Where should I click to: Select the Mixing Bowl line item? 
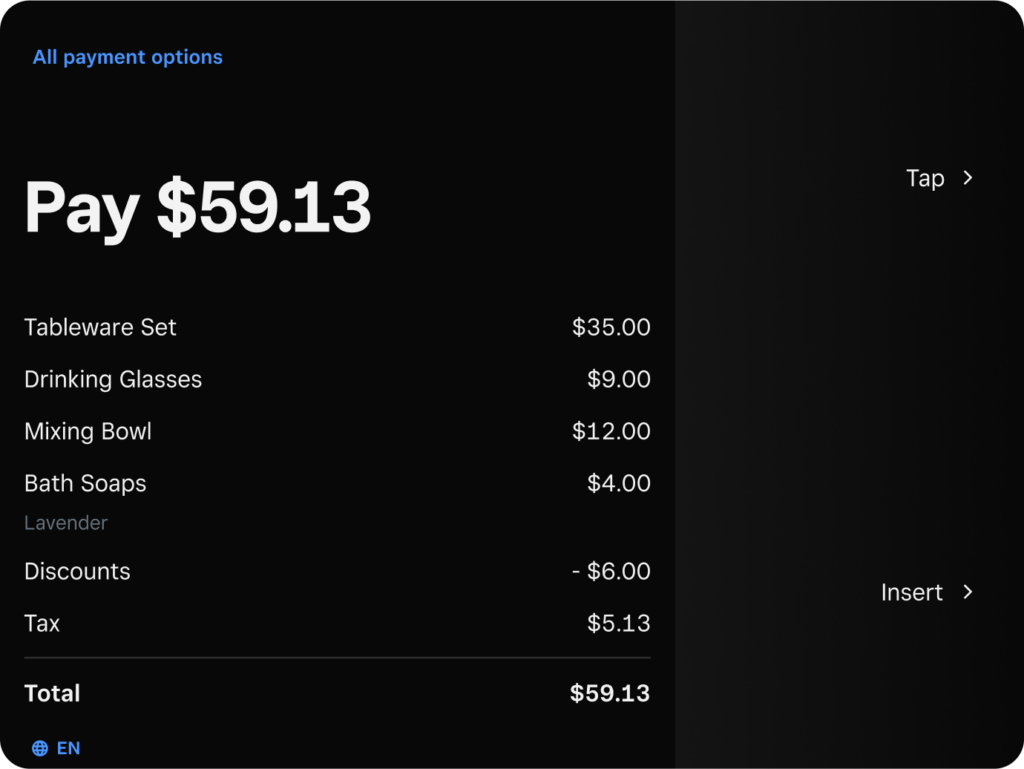[x=337, y=431]
